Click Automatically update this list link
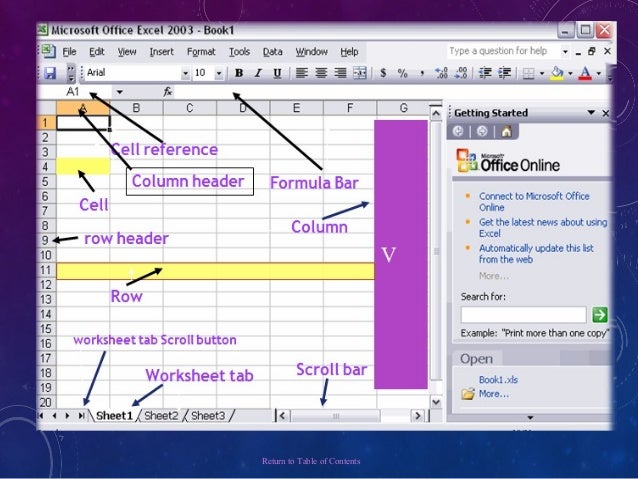Viewport: 638px width, 479px height. point(536,254)
